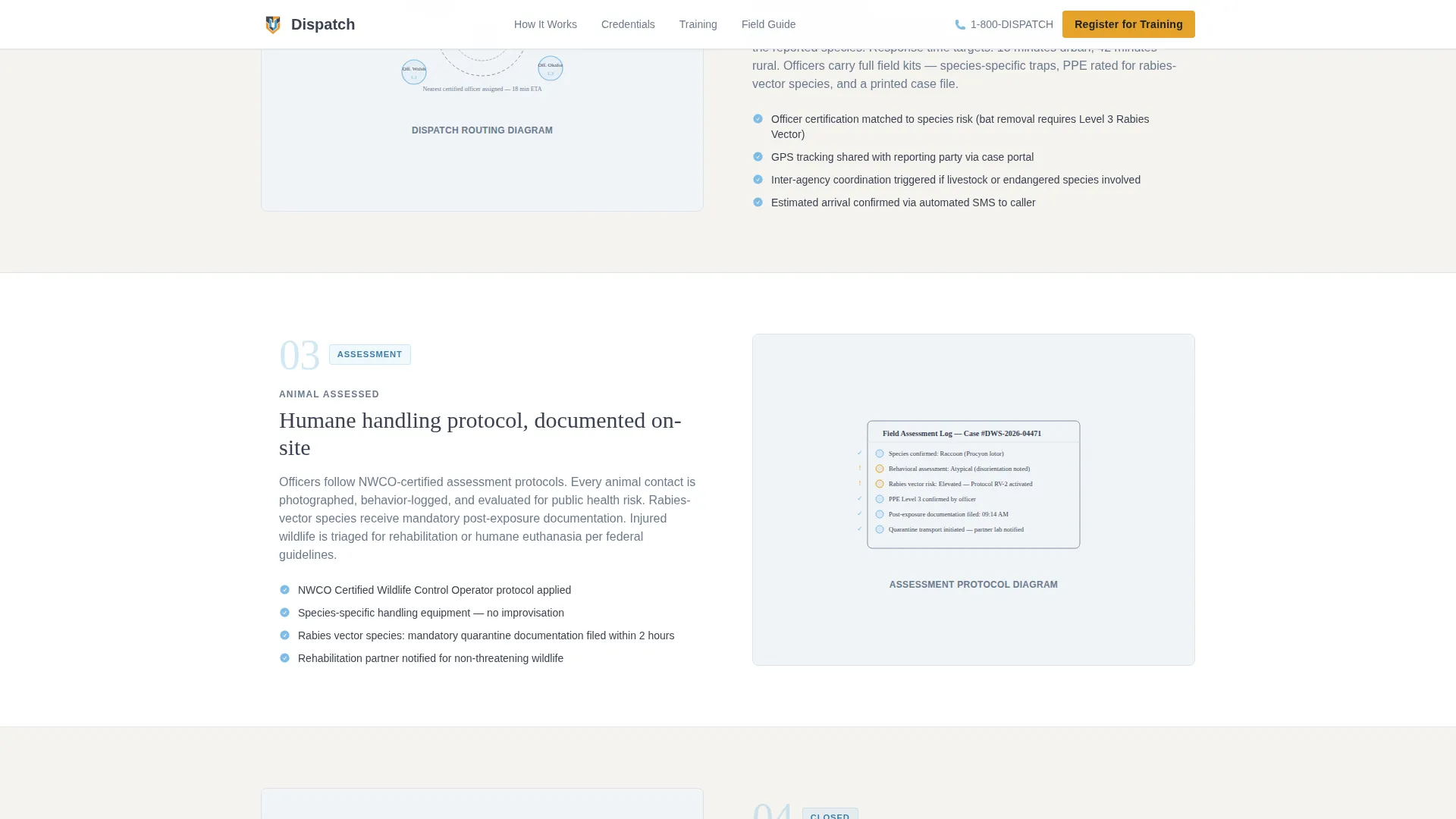Click checkmark left of 'Species confirmed' log row
This screenshot has width=1456, height=819.
point(859,453)
